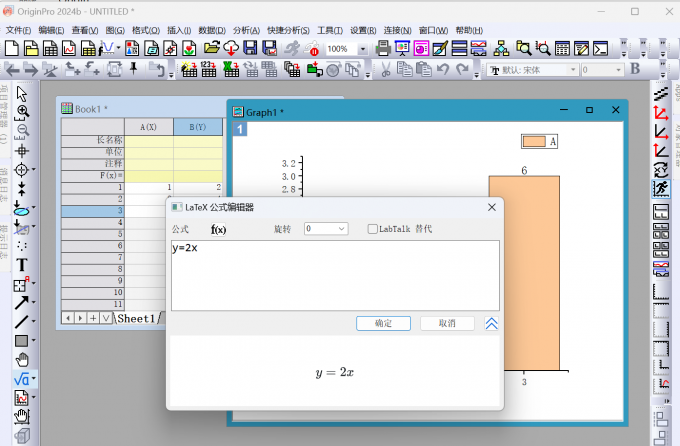Image resolution: width=680 pixels, height=446 pixels.
Task: Close the LaTeX formula editor dialog
Action: pyautogui.click(x=491, y=207)
